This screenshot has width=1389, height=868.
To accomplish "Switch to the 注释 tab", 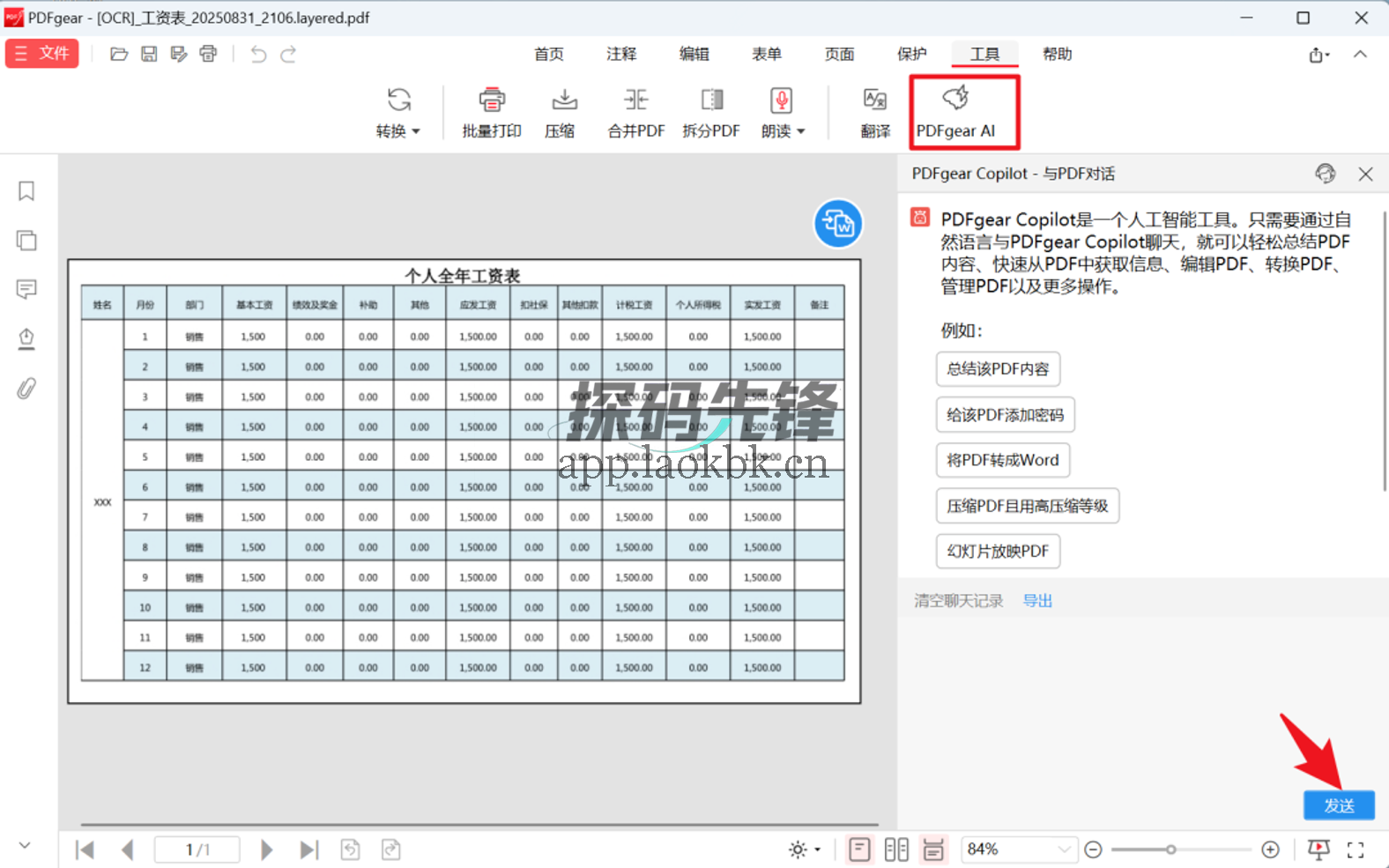I will pos(621,55).
